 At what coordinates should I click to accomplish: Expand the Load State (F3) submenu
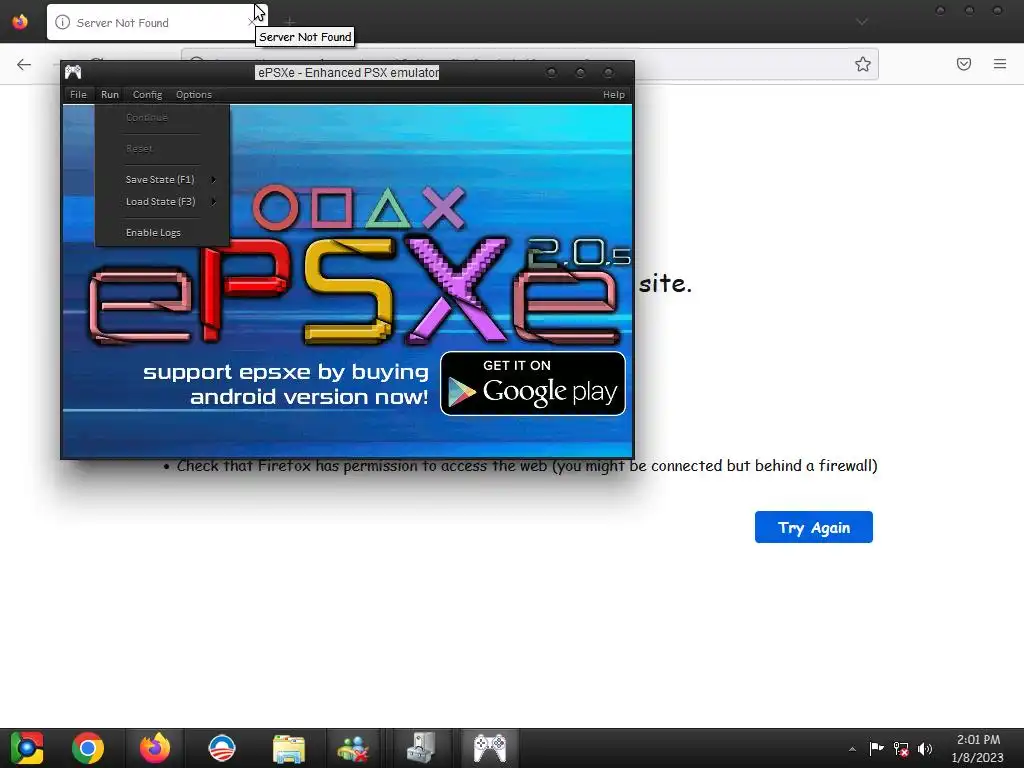pyautogui.click(x=162, y=202)
